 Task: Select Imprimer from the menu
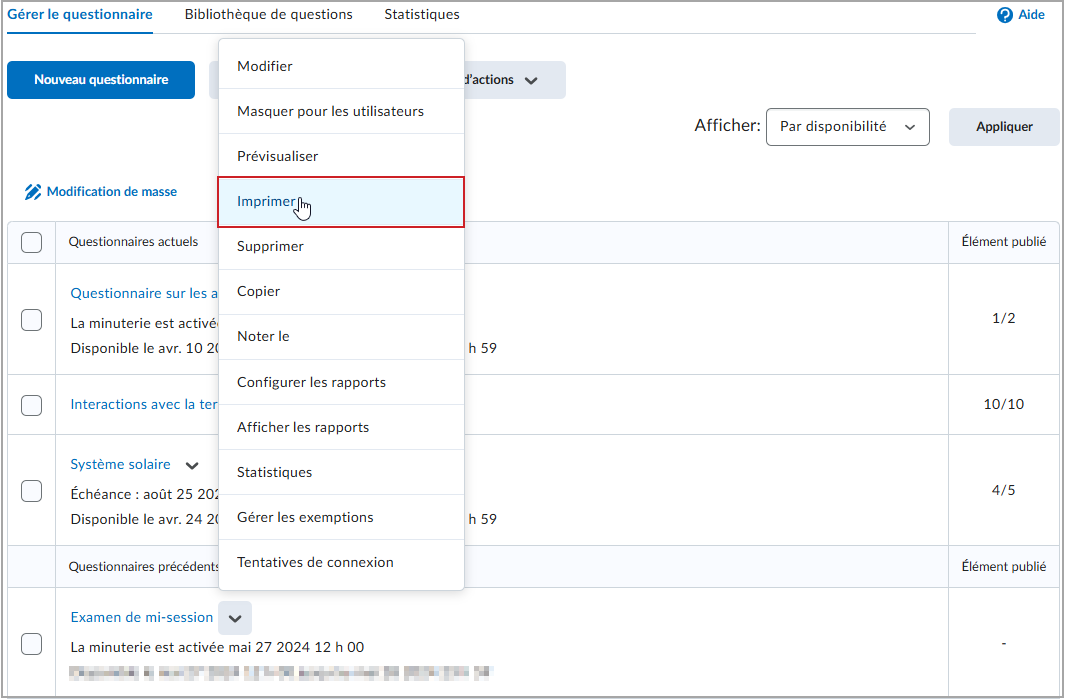(341, 202)
